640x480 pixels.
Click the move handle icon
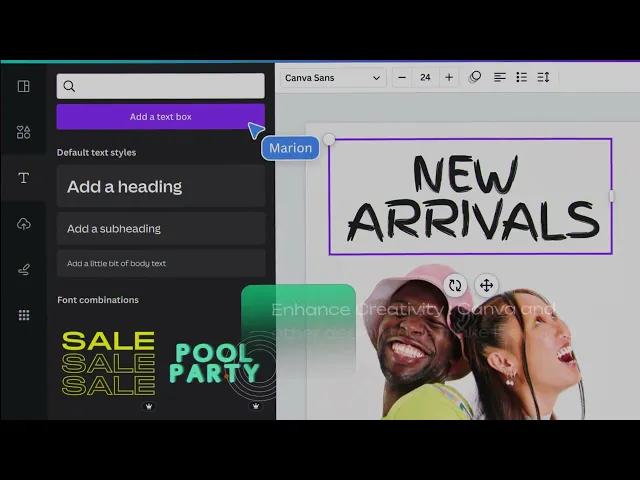pyautogui.click(x=487, y=285)
